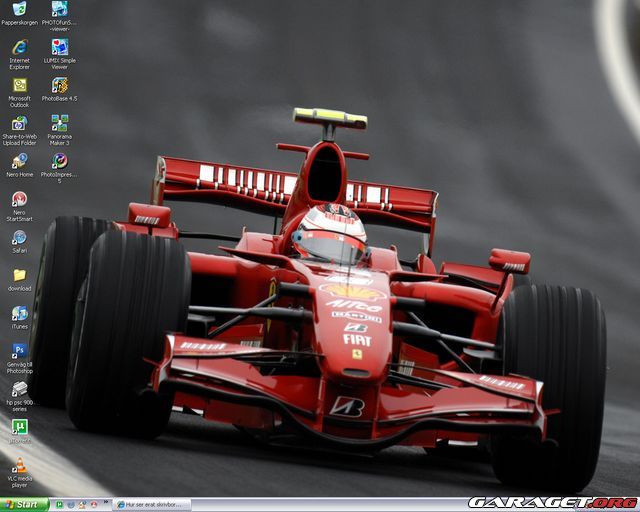Click the iTunes desktop shortcut
640x512 pixels.
(19, 313)
